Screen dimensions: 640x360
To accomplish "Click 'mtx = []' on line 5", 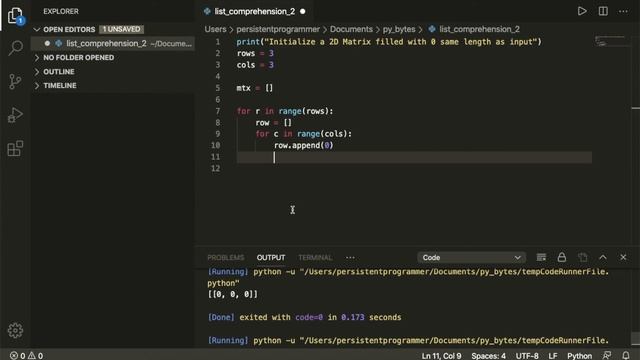I will pos(254,88).
